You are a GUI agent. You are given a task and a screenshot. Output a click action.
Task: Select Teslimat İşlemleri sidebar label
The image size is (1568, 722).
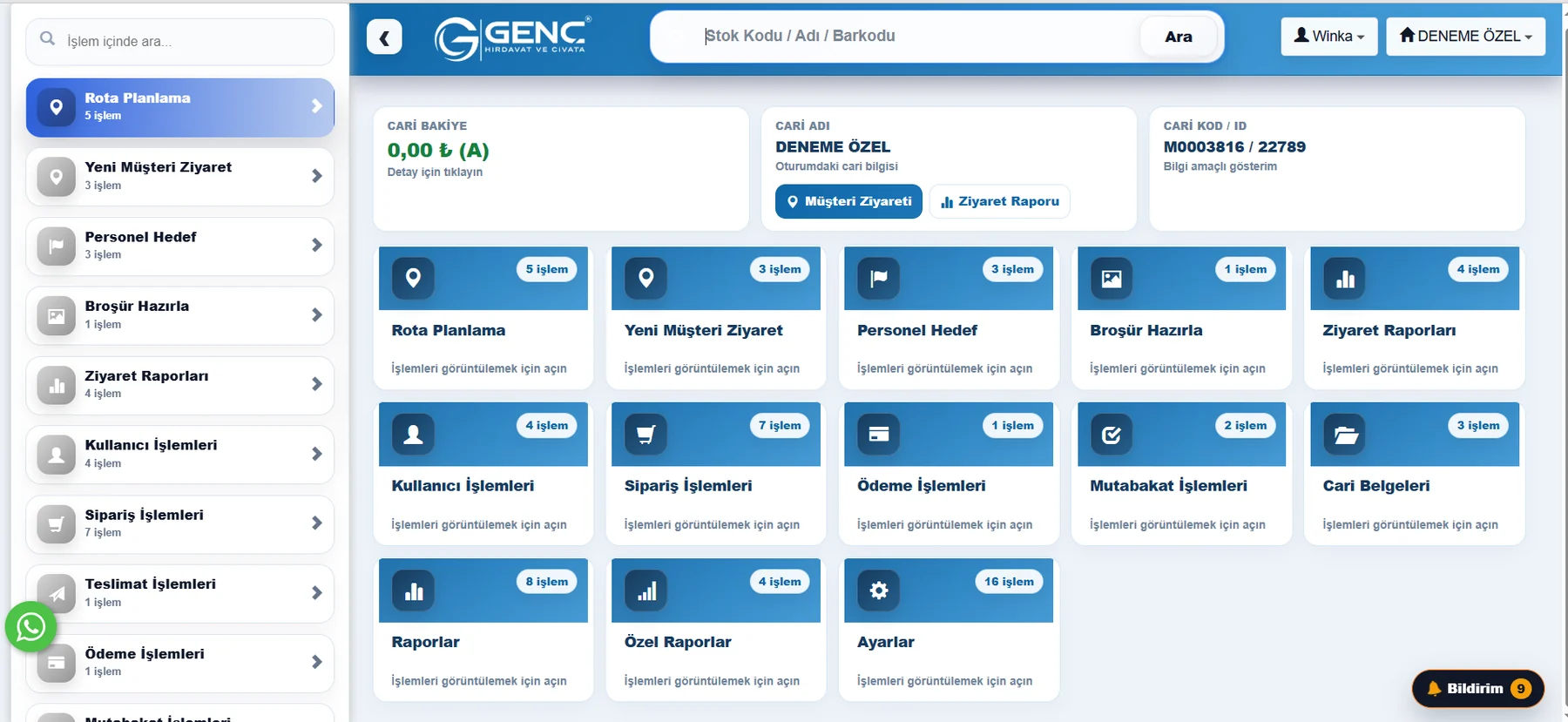pyautogui.click(x=150, y=584)
